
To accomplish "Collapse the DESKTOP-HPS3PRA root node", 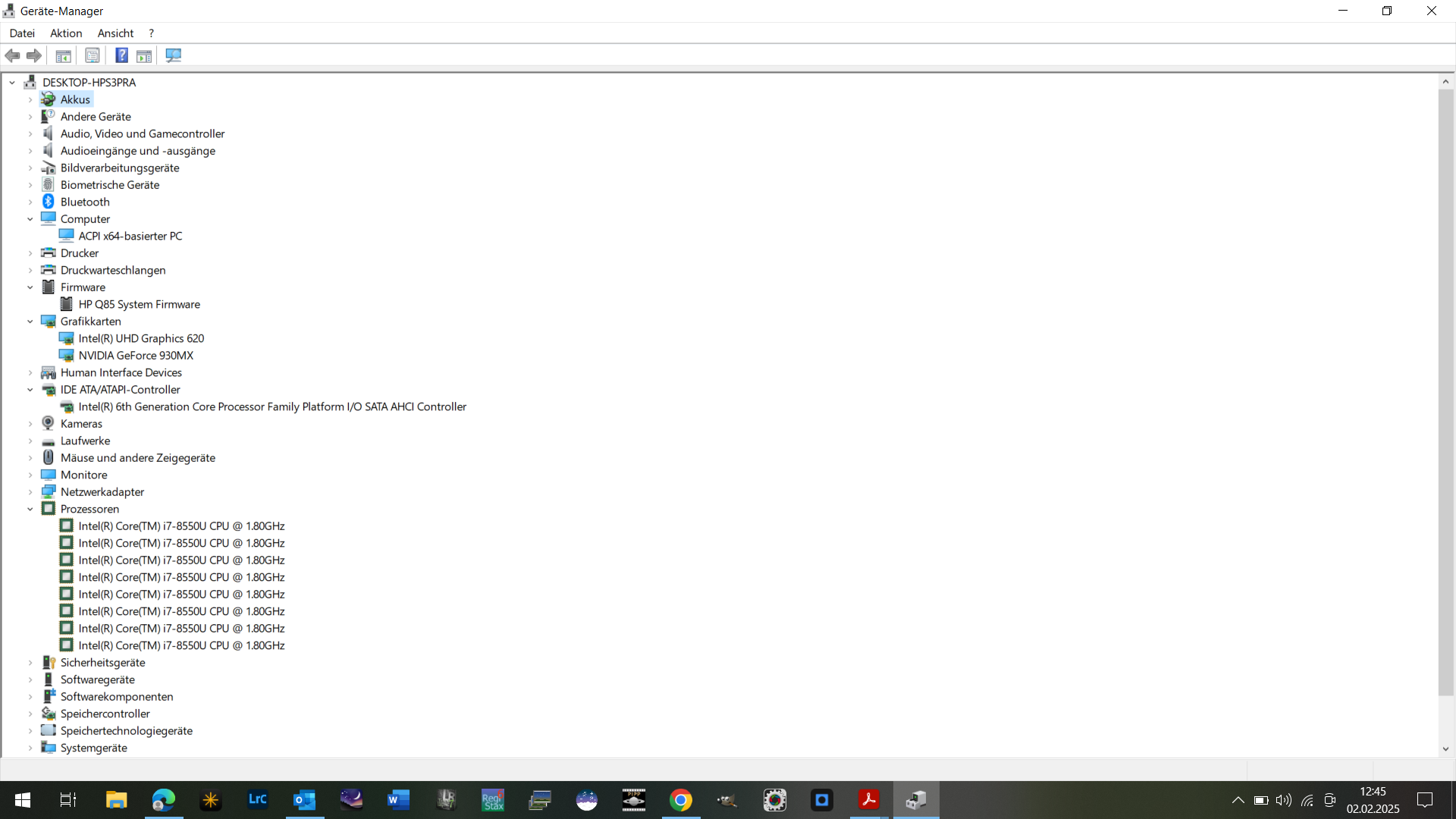I will 12,83.
